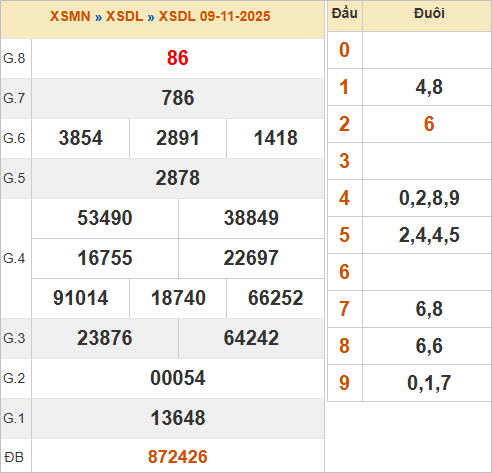Click the orange tail value 6 for head 2
This screenshot has height=473, width=492.
pos(429,124)
